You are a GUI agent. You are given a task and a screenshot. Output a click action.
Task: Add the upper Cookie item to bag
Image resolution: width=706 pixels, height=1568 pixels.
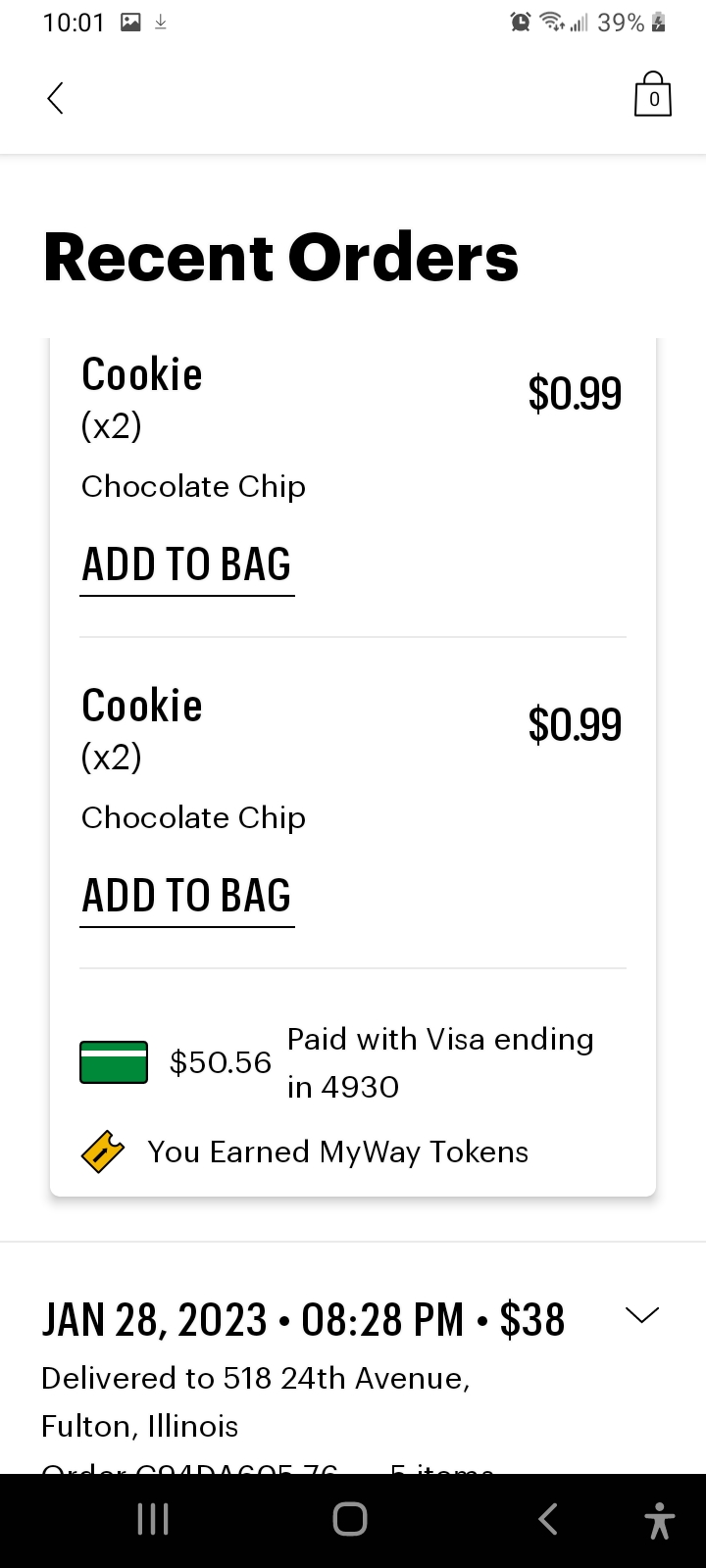click(187, 565)
